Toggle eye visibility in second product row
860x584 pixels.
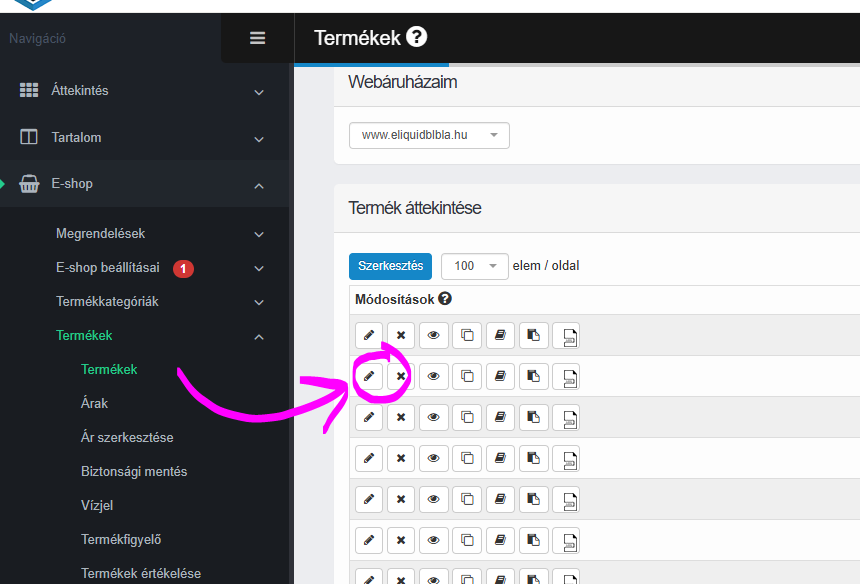click(433, 376)
